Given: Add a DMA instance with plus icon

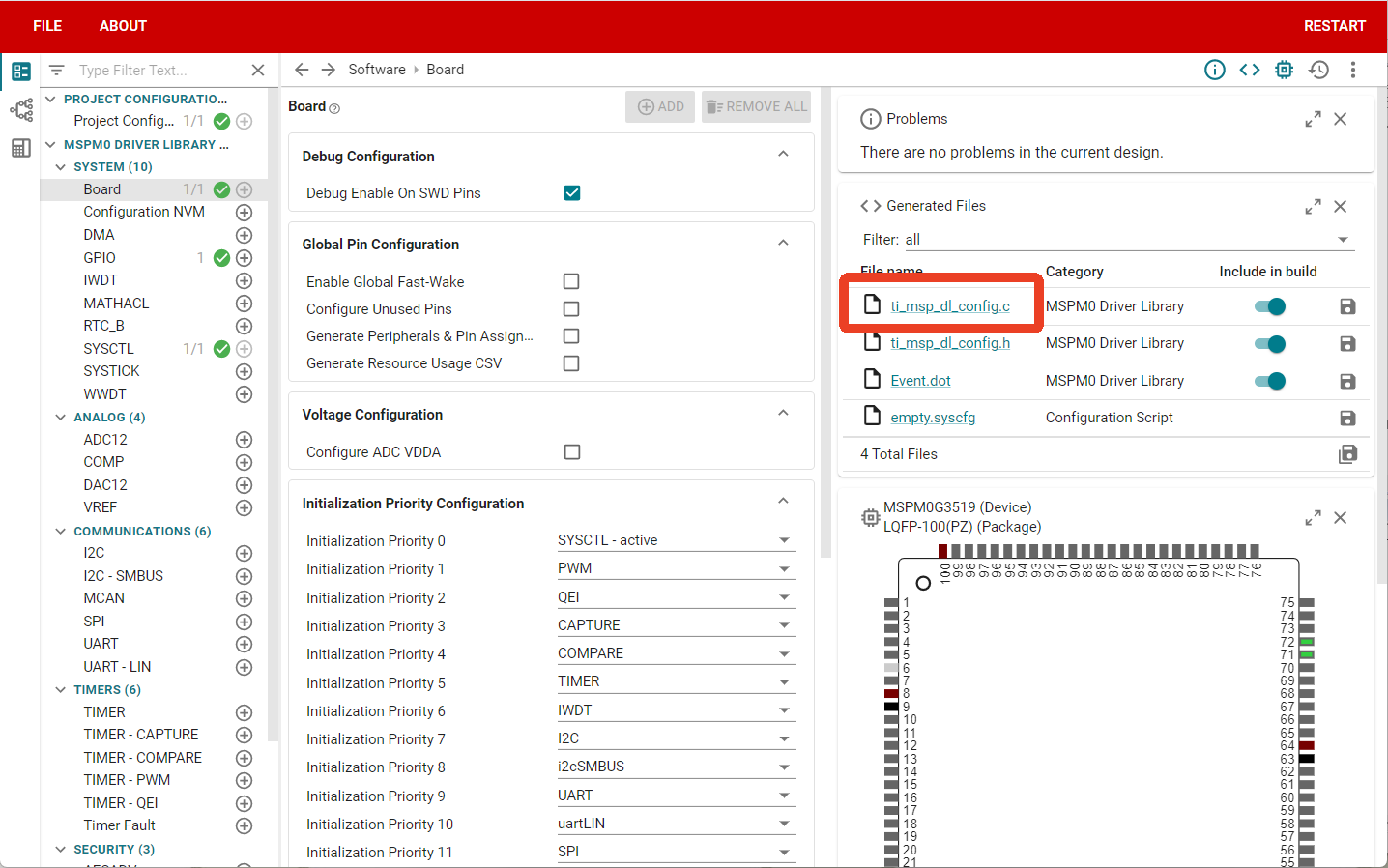Looking at the screenshot, I should coord(245,235).
